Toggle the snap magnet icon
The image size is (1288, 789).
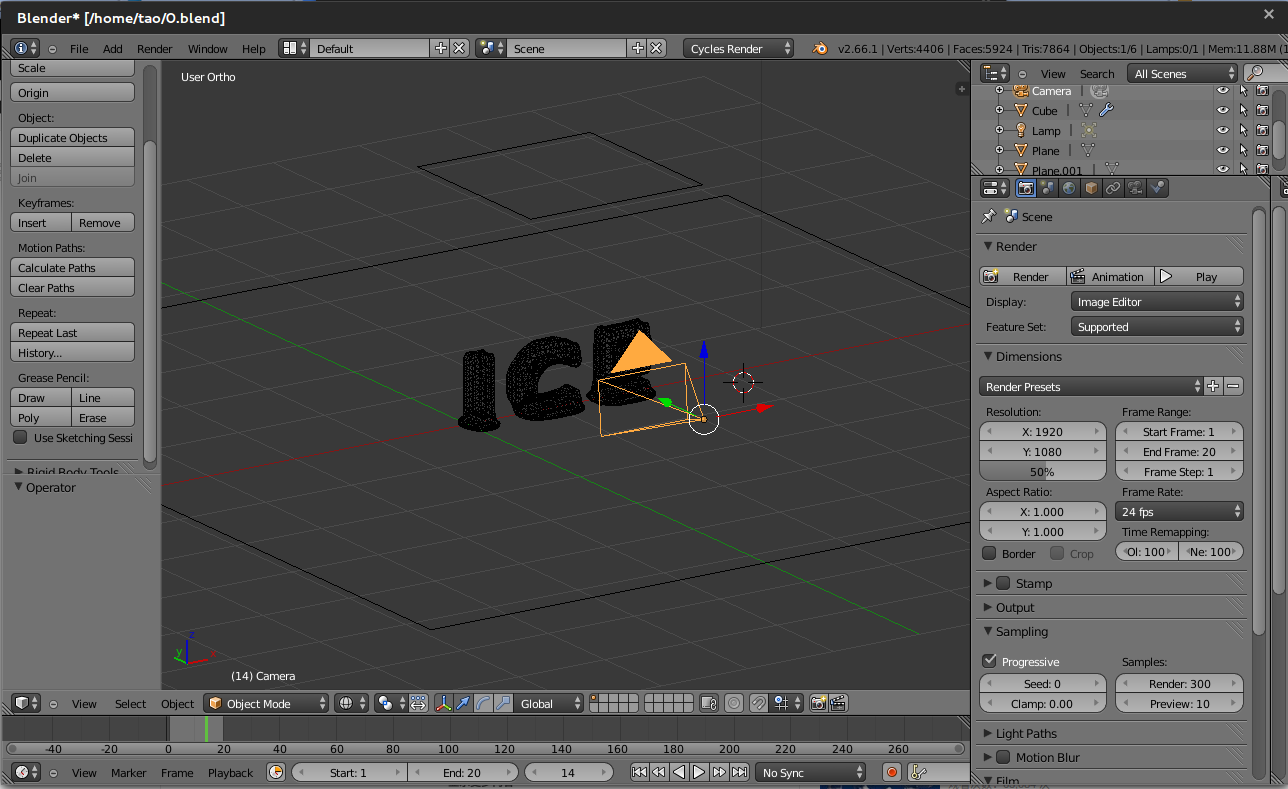pos(759,703)
